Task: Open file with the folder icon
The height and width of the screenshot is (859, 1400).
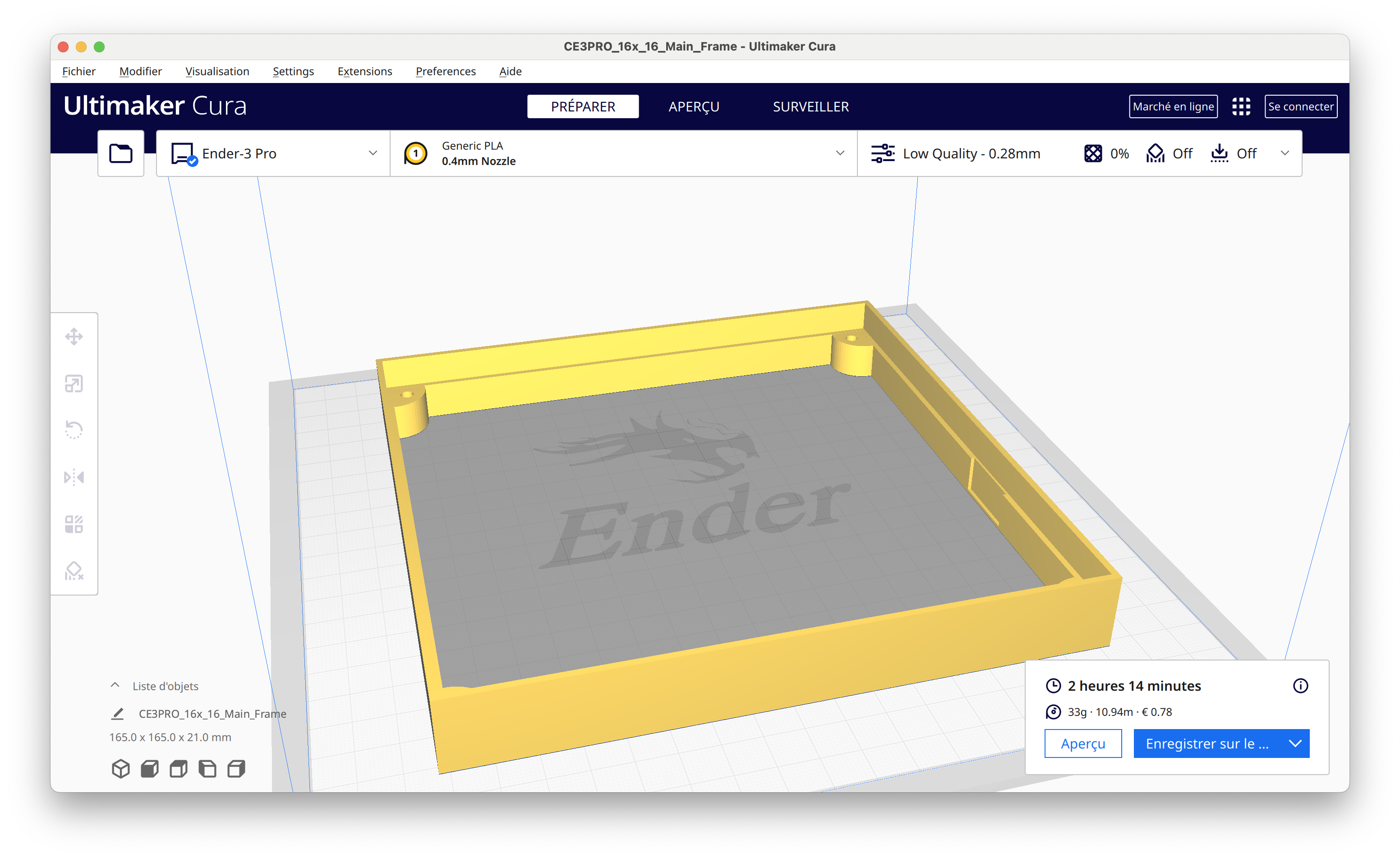Action: [x=121, y=153]
